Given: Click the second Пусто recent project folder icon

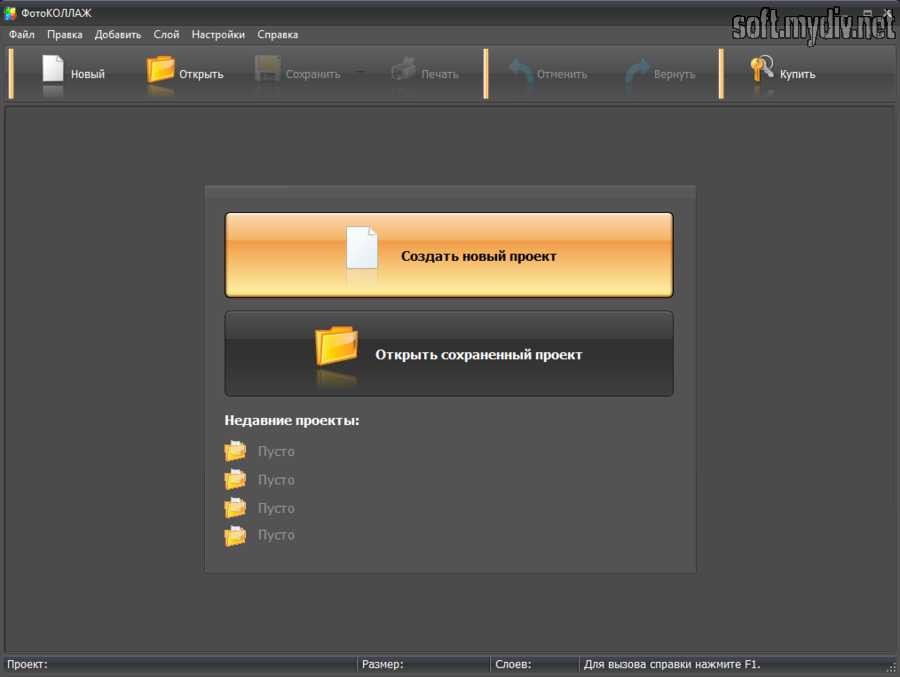Looking at the screenshot, I should coord(235,479).
